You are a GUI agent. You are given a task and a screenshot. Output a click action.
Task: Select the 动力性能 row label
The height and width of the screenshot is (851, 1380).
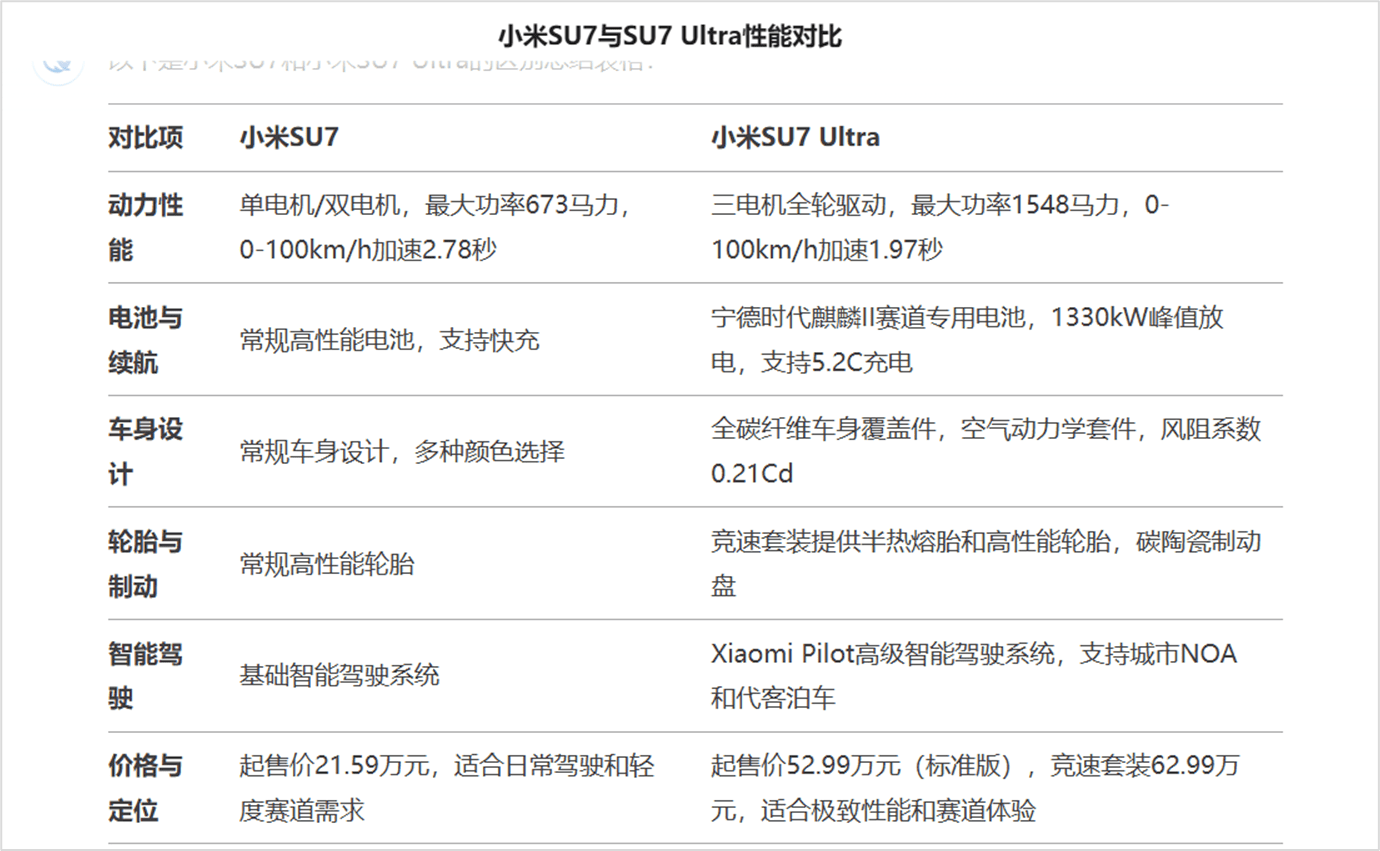[x=146, y=227]
